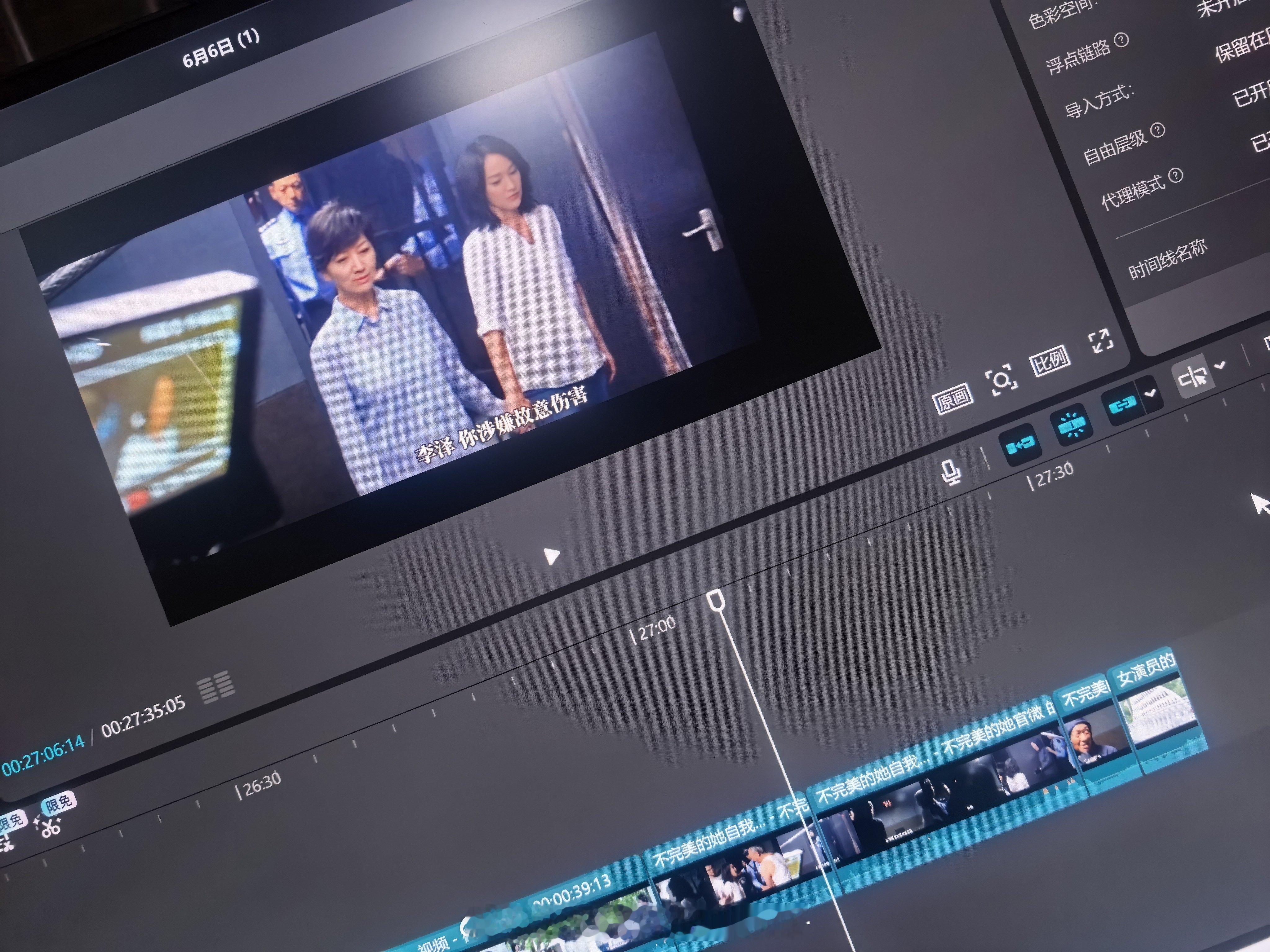Viewport: 1270px width, 952px height.
Task: Show help for 浮点链路
Action: tap(1121, 40)
